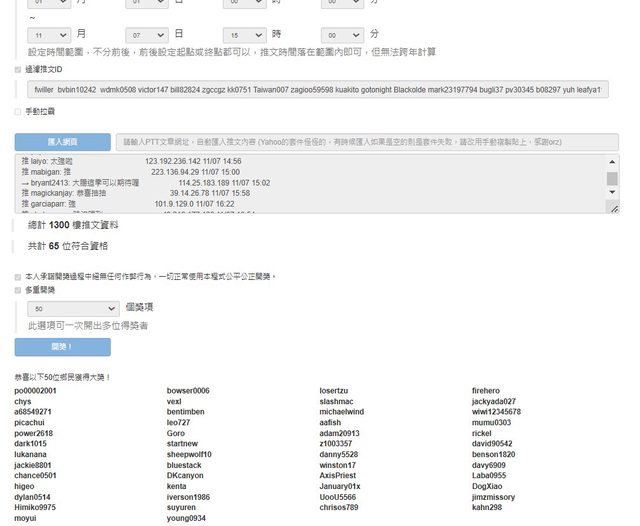Image resolution: width=640 pixels, height=526 pixels.
Task: Open the end-time hour dropdown showing 15
Action: pos(244,34)
